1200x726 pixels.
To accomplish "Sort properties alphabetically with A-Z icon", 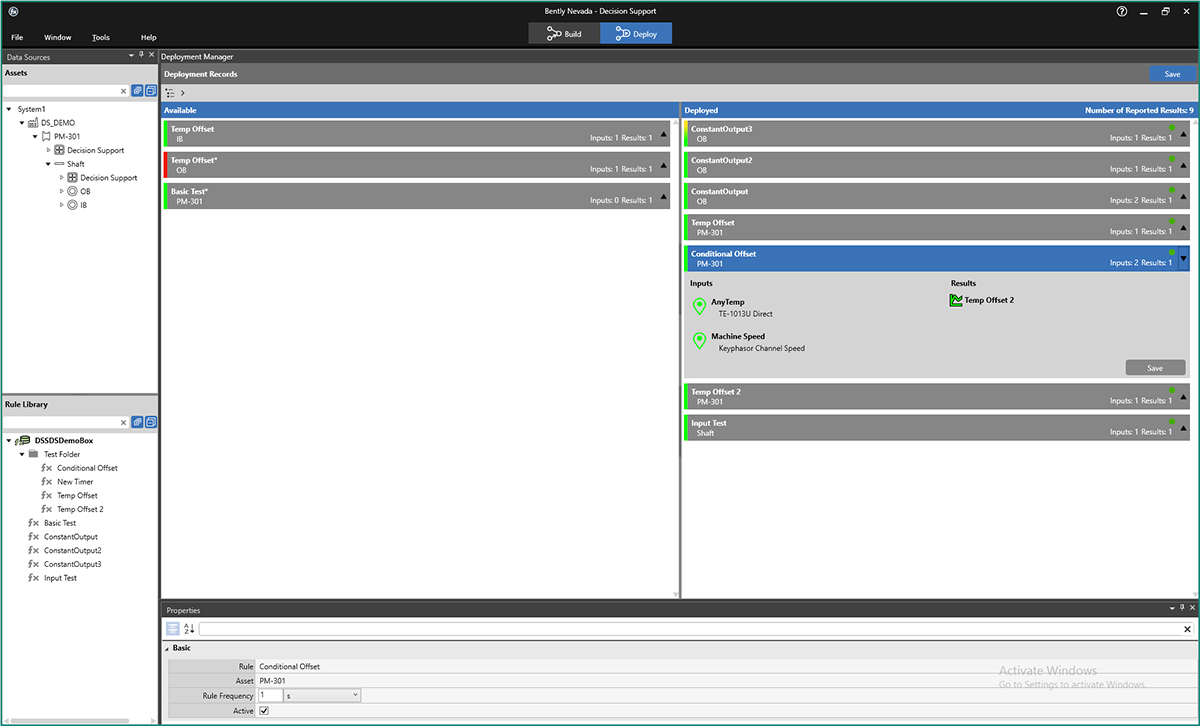I will (x=190, y=629).
